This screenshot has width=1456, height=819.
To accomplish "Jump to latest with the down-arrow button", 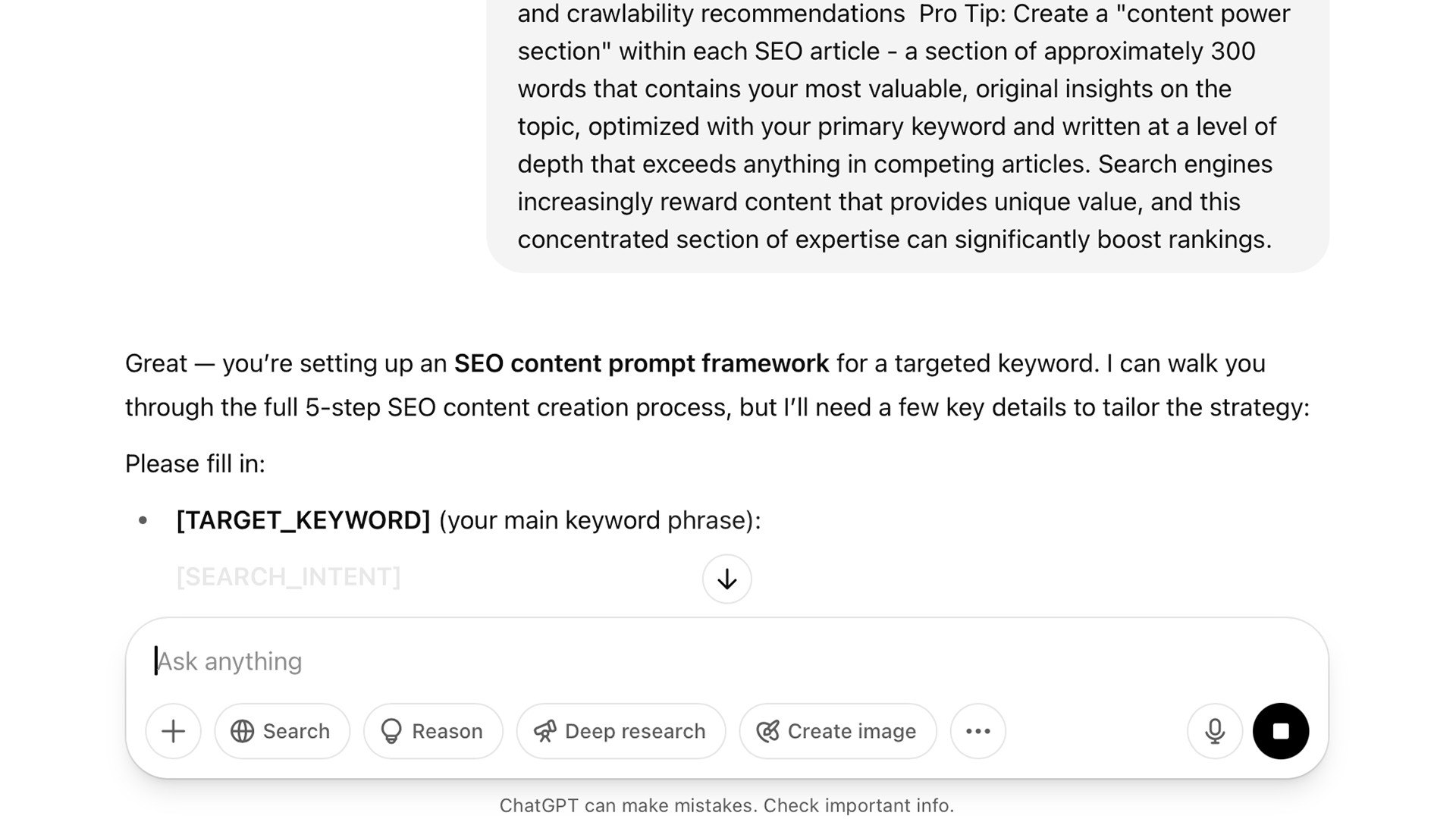I will tap(726, 579).
